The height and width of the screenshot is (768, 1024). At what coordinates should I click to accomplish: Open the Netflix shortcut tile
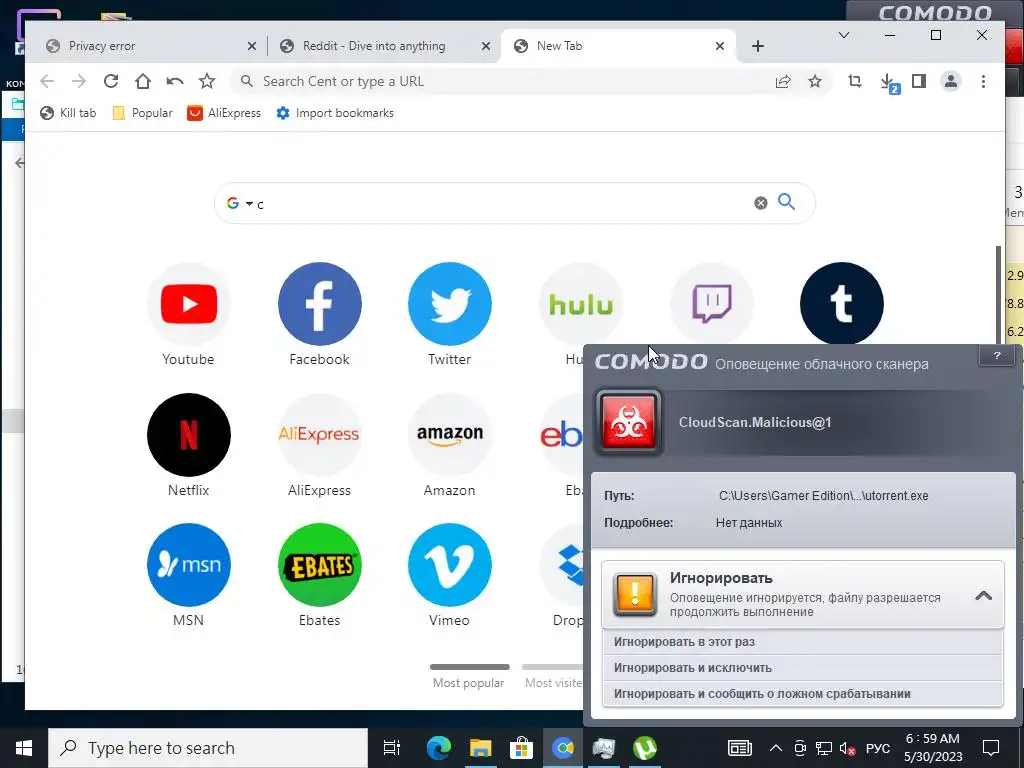189,434
